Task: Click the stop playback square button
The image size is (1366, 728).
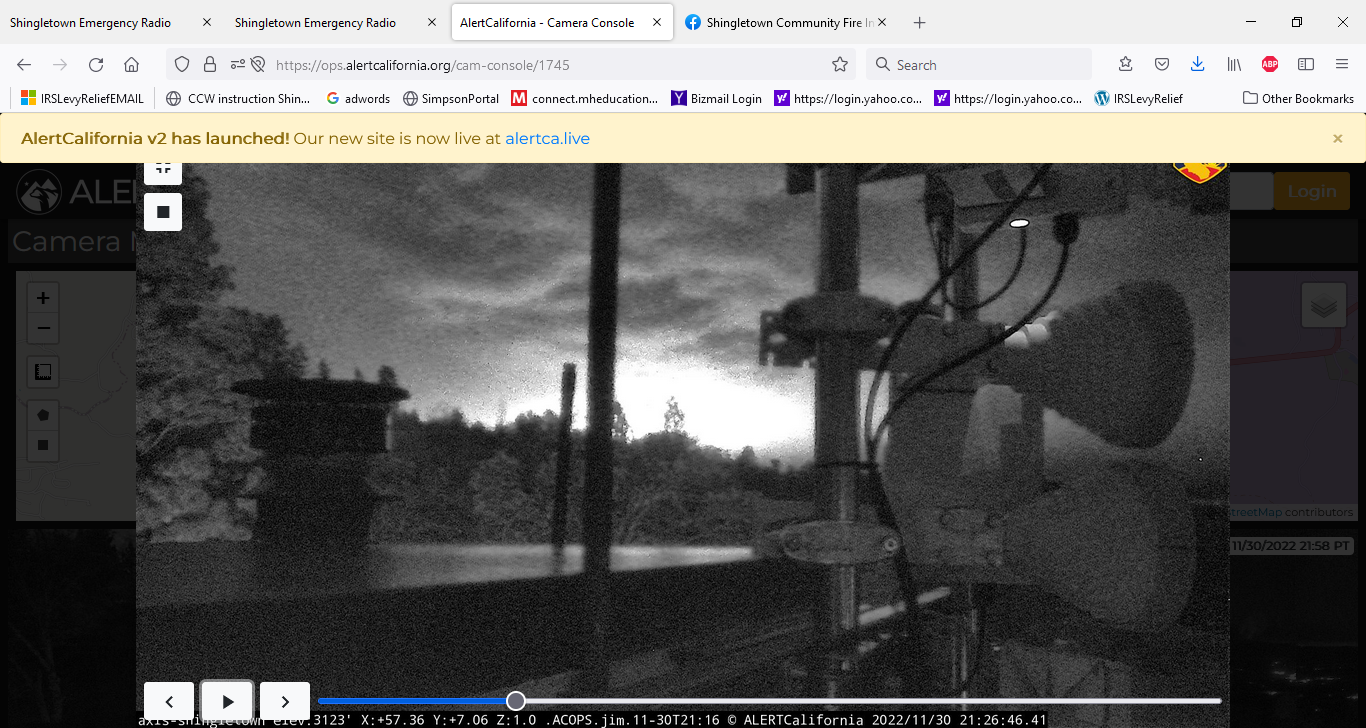Action: tap(163, 212)
